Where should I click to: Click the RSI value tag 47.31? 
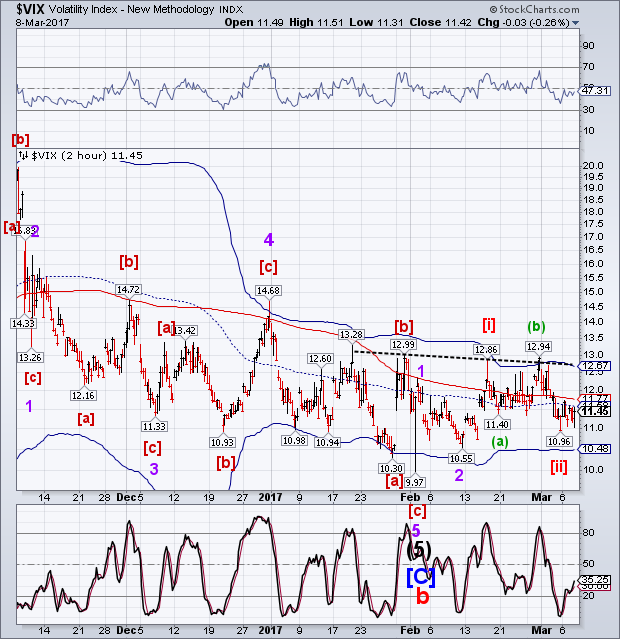click(595, 90)
